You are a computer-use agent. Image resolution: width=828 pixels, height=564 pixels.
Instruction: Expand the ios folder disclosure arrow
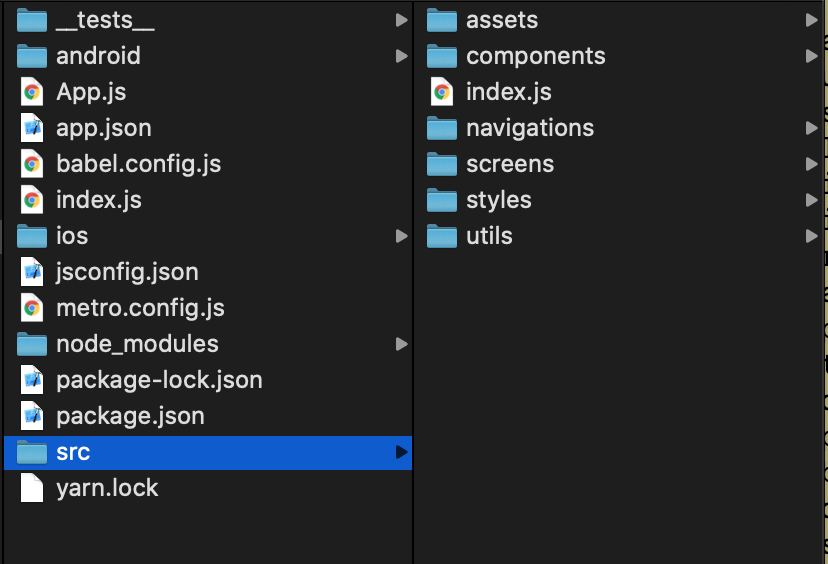(401, 236)
